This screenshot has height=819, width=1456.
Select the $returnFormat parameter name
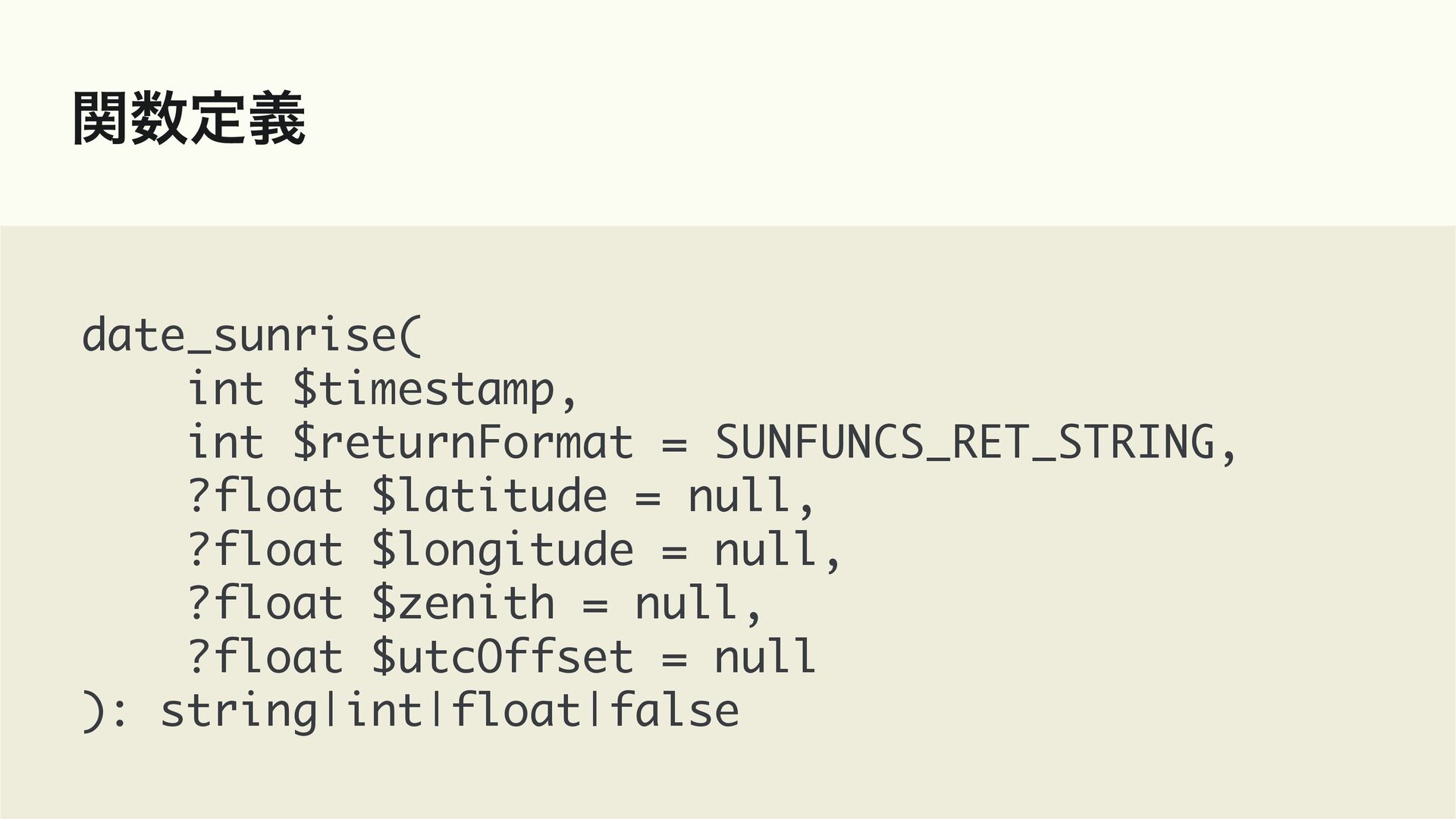coord(463,443)
